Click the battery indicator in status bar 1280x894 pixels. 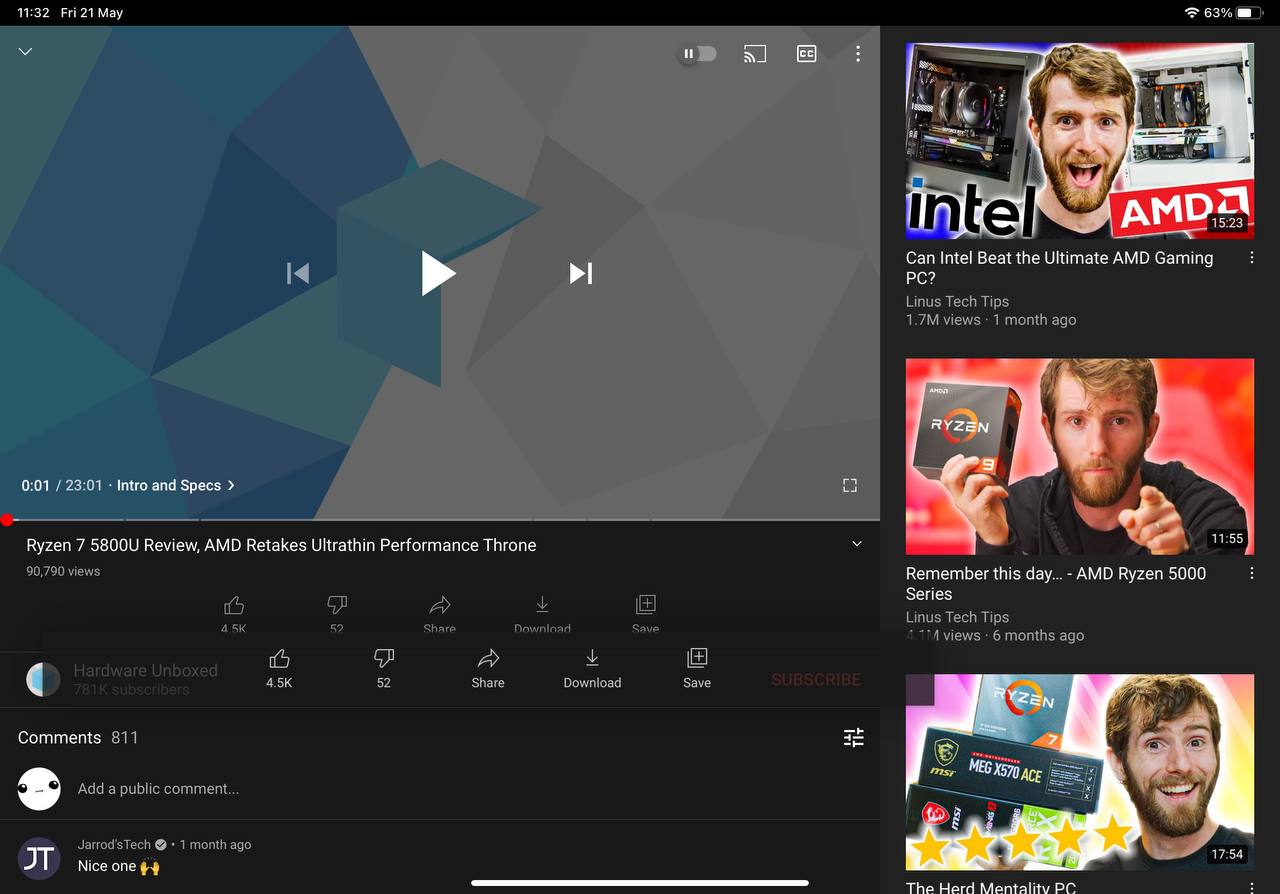(x=1250, y=13)
